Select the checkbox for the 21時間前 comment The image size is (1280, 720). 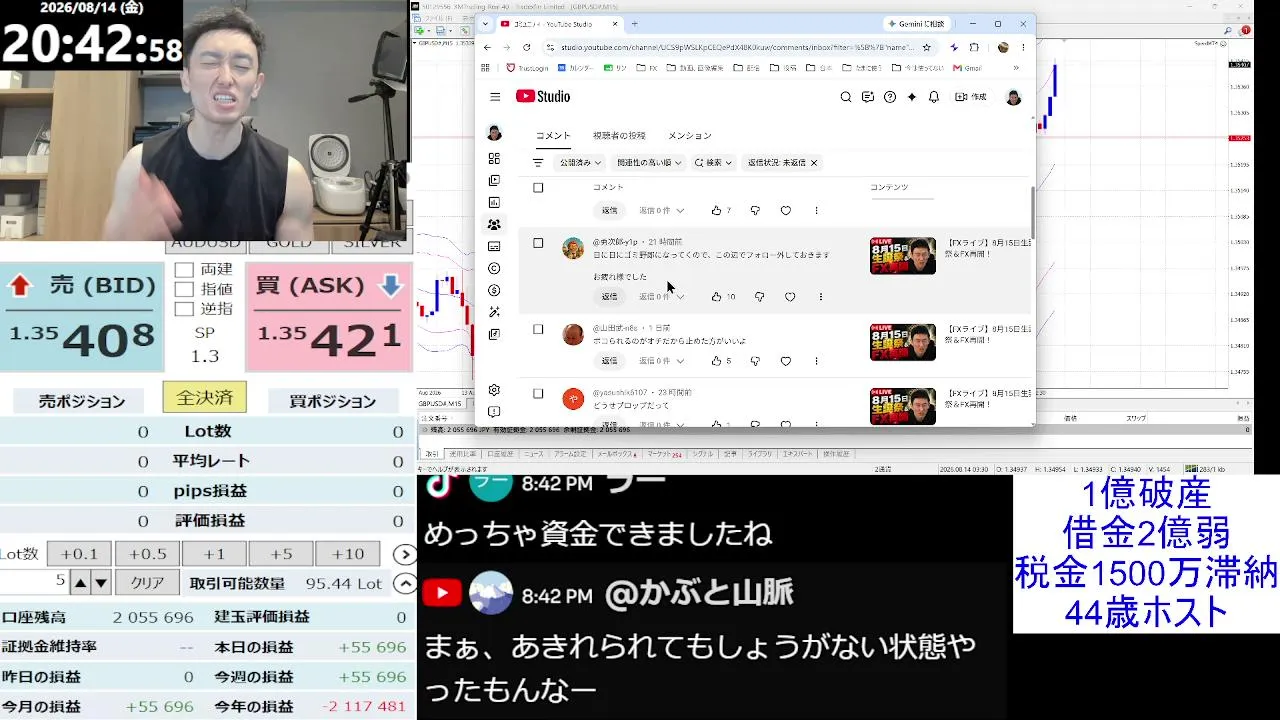pos(538,243)
